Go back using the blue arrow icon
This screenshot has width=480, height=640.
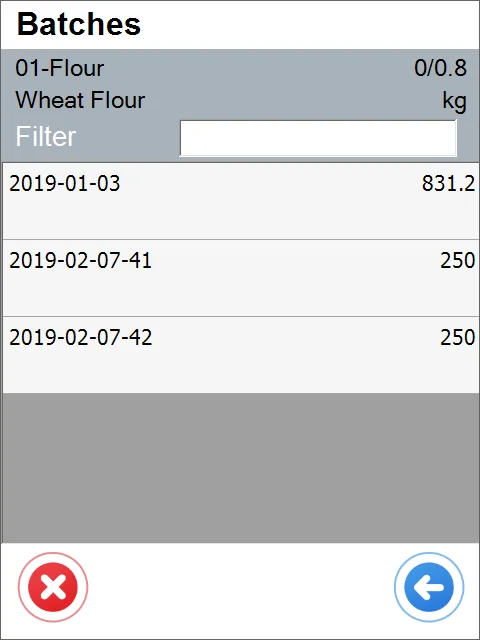[429, 587]
